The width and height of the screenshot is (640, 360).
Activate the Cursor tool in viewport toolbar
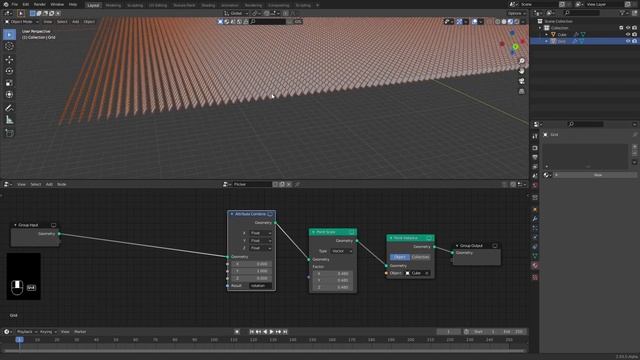coord(9,46)
